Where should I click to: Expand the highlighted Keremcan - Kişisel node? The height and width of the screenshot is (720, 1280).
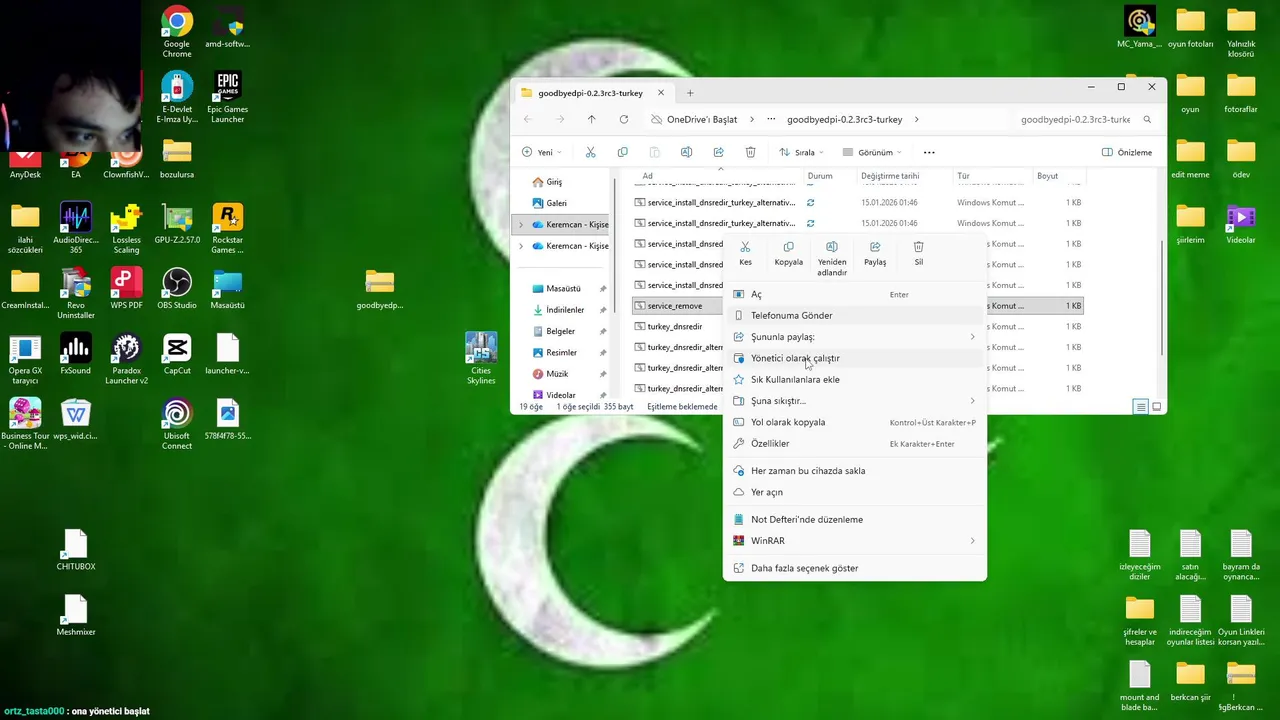(520, 224)
